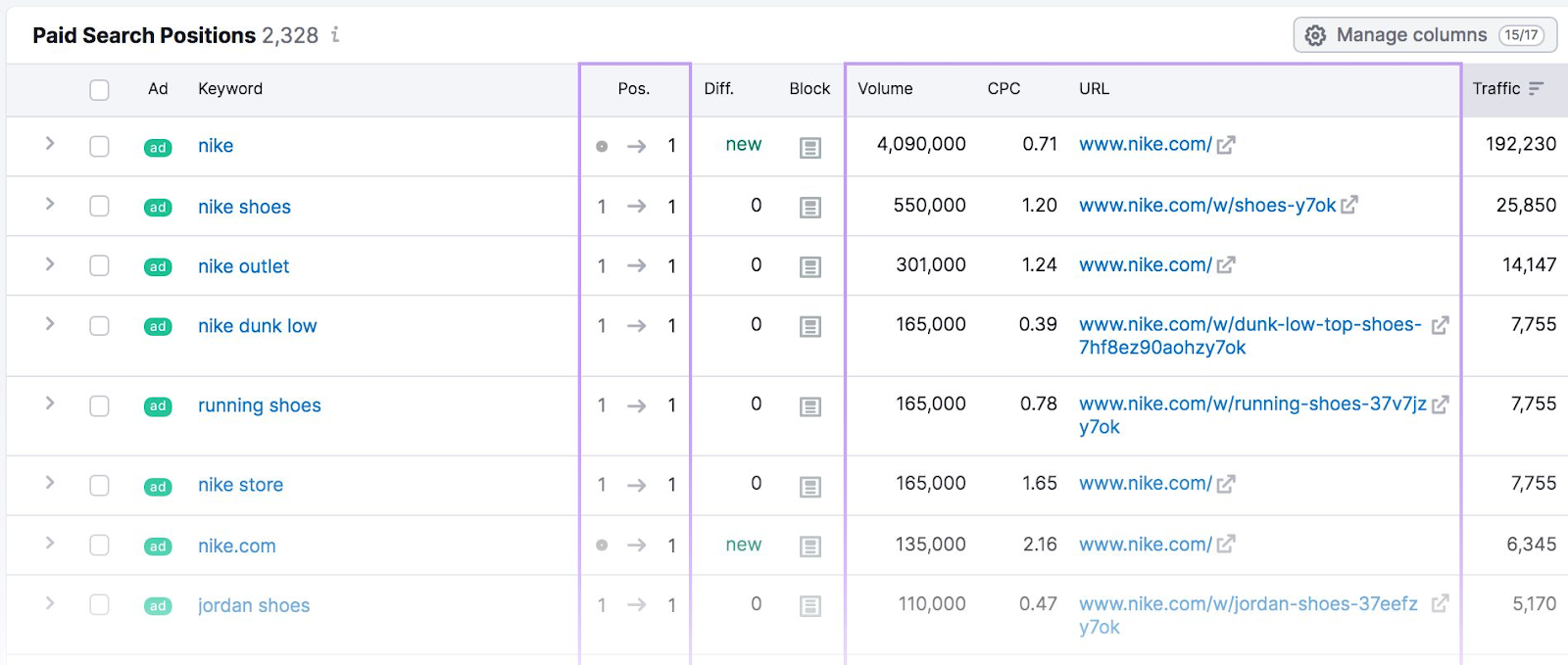Tick the select-all checkbox in the header

tap(99, 90)
